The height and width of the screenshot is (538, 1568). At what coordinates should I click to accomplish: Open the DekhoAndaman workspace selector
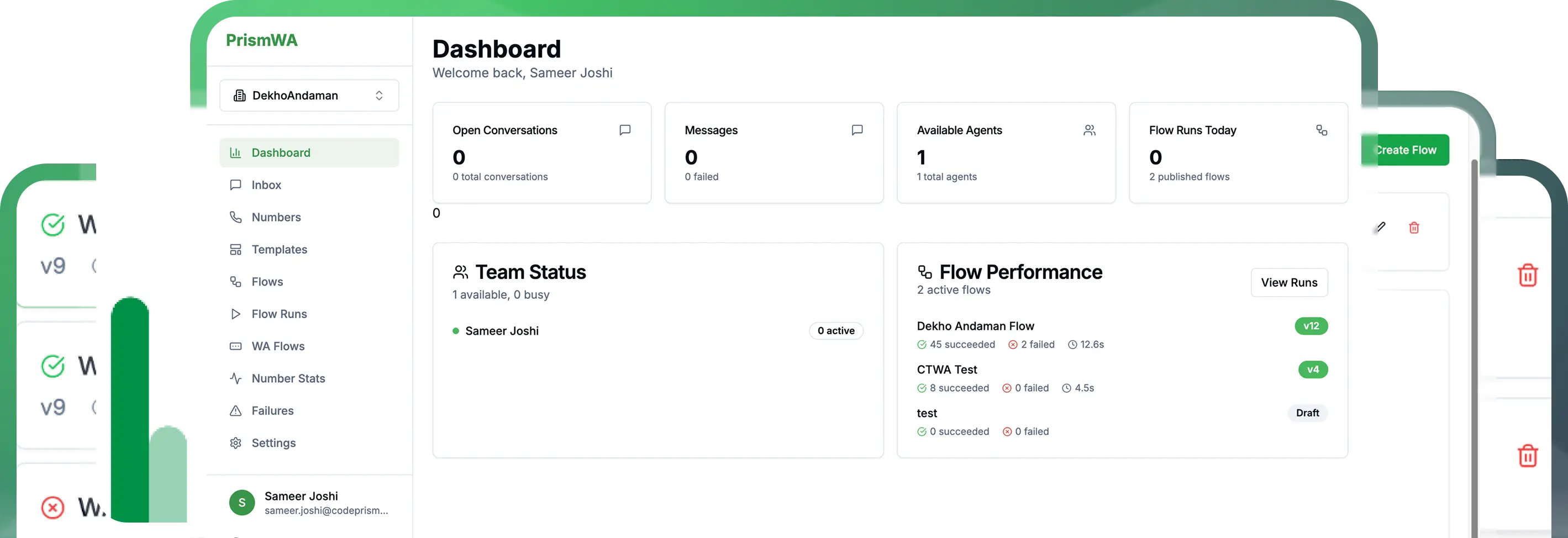[309, 96]
